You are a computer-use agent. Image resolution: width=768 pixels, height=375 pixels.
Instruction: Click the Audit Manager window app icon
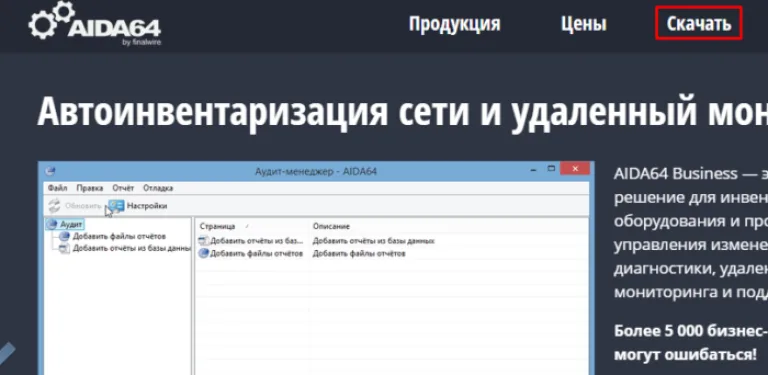(50, 171)
